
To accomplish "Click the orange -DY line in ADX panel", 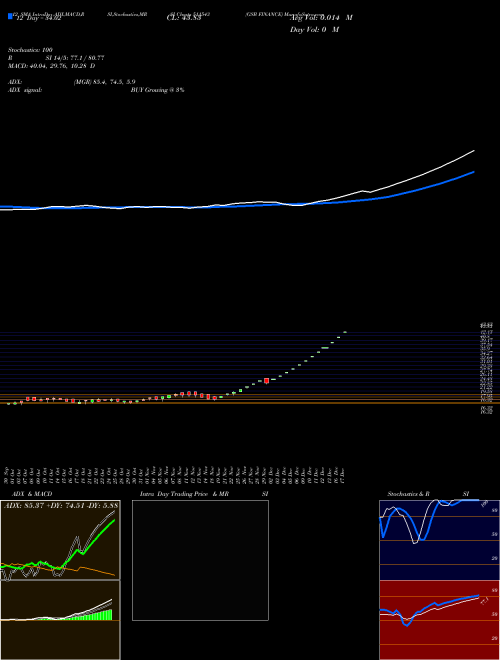I will click(97, 570).
